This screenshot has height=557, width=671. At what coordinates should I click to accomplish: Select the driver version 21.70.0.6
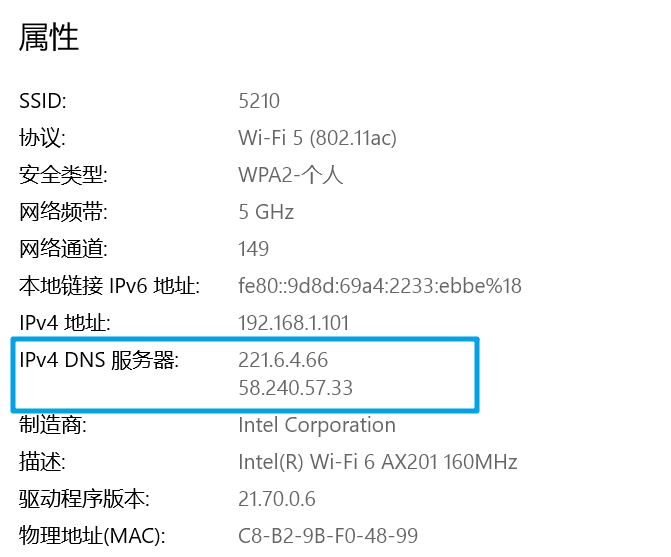[x=279, y=499]
